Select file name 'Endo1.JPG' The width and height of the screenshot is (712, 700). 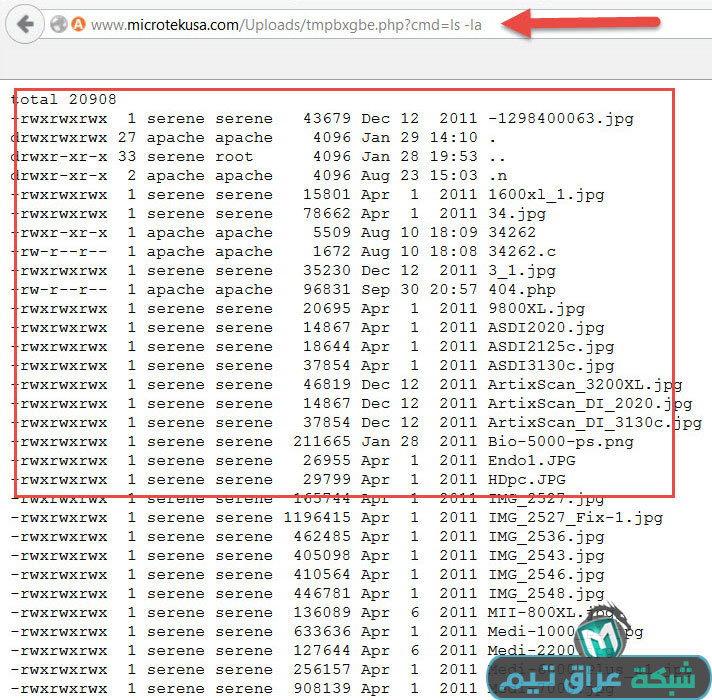pos(532,461)
